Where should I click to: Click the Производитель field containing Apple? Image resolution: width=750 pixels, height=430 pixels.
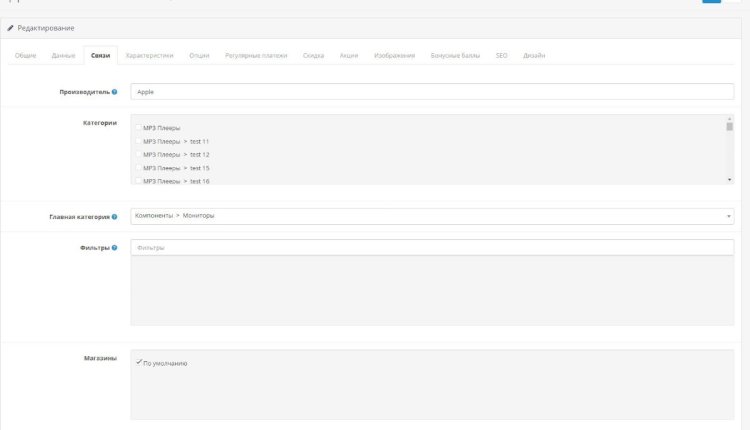pyautogui.click(x=431, y=92)
